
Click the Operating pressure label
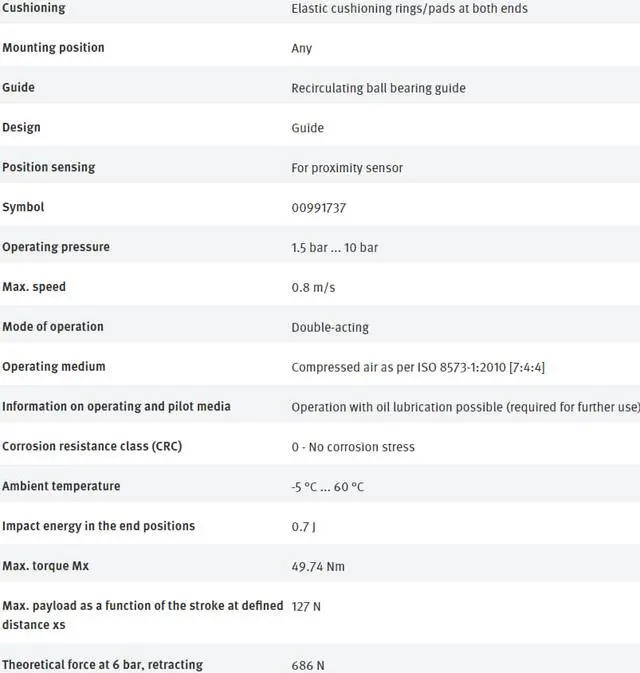tap(56, 247)
